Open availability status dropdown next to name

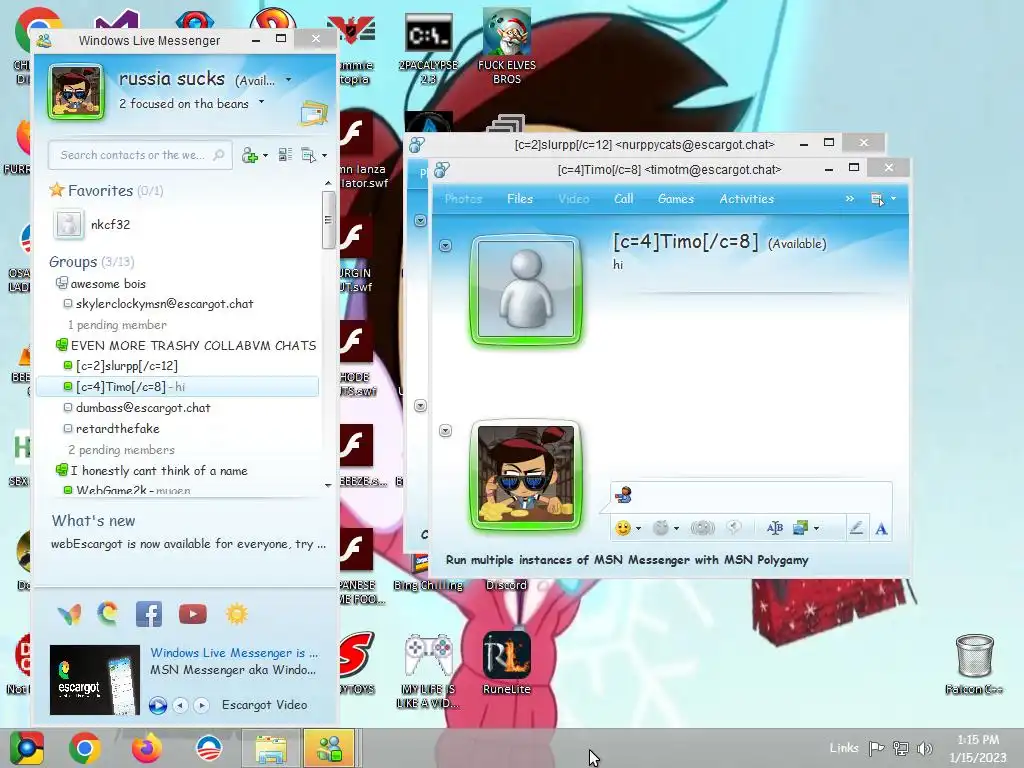(x=289, y=80)
